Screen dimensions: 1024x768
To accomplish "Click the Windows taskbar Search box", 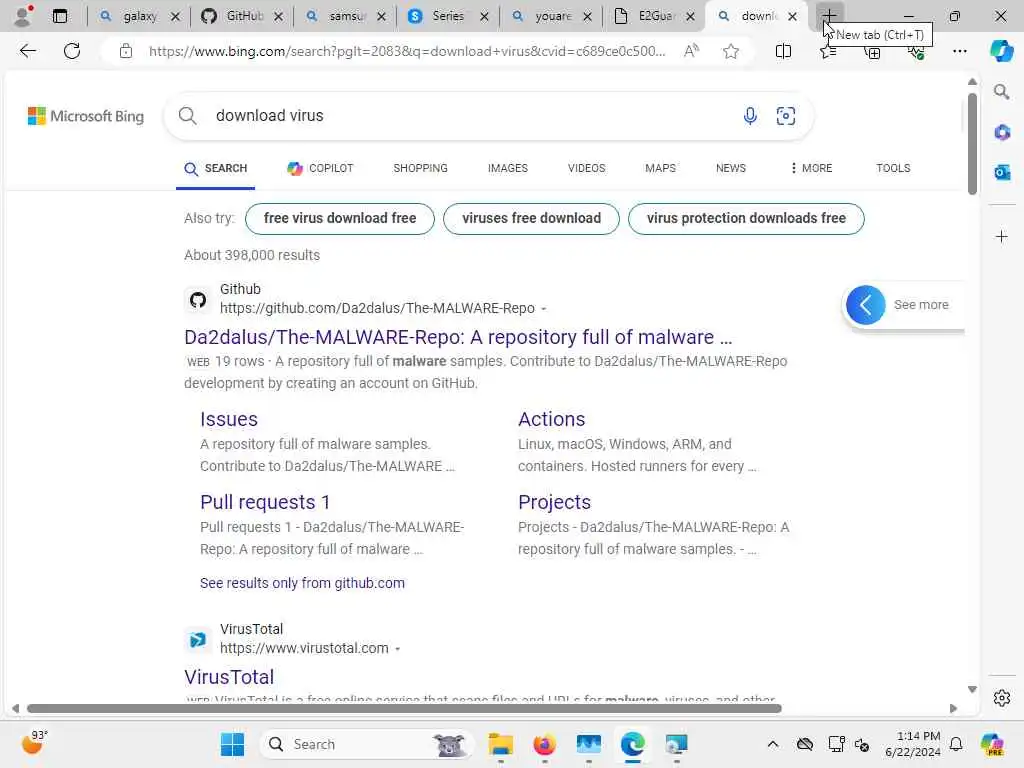I will pyautogui.click(x=368, y=744).
